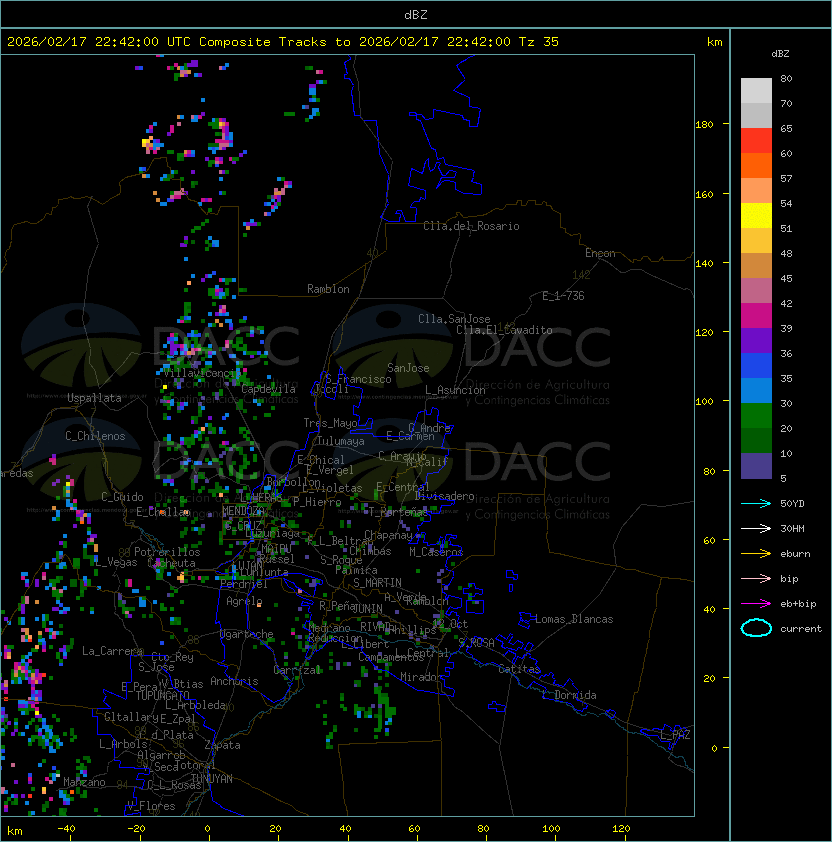Click the 'JUNIN' map label
This screenshot has height=842, width=832.
pyautogui.click(x=367, y=608)
